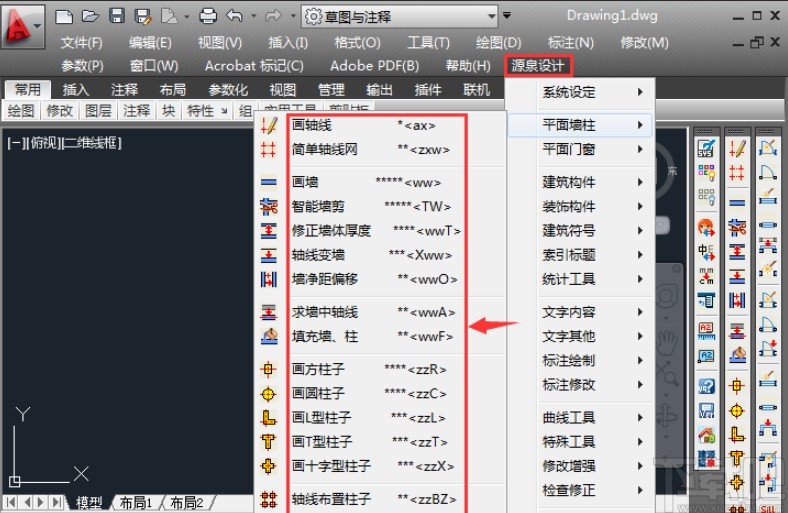788x513 pixels.
Task: Open the 草图与注释 workspace dropdown
Action: 400,17
